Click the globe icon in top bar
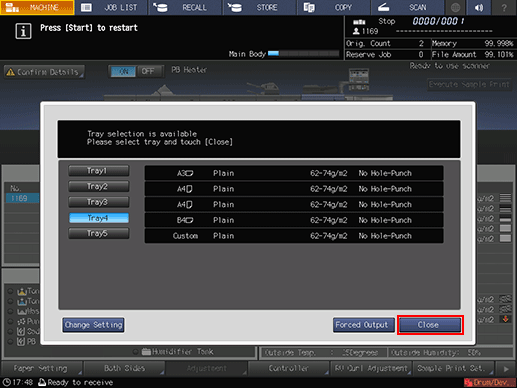Viewport: 517px width, 388px height. coord(456,7)
